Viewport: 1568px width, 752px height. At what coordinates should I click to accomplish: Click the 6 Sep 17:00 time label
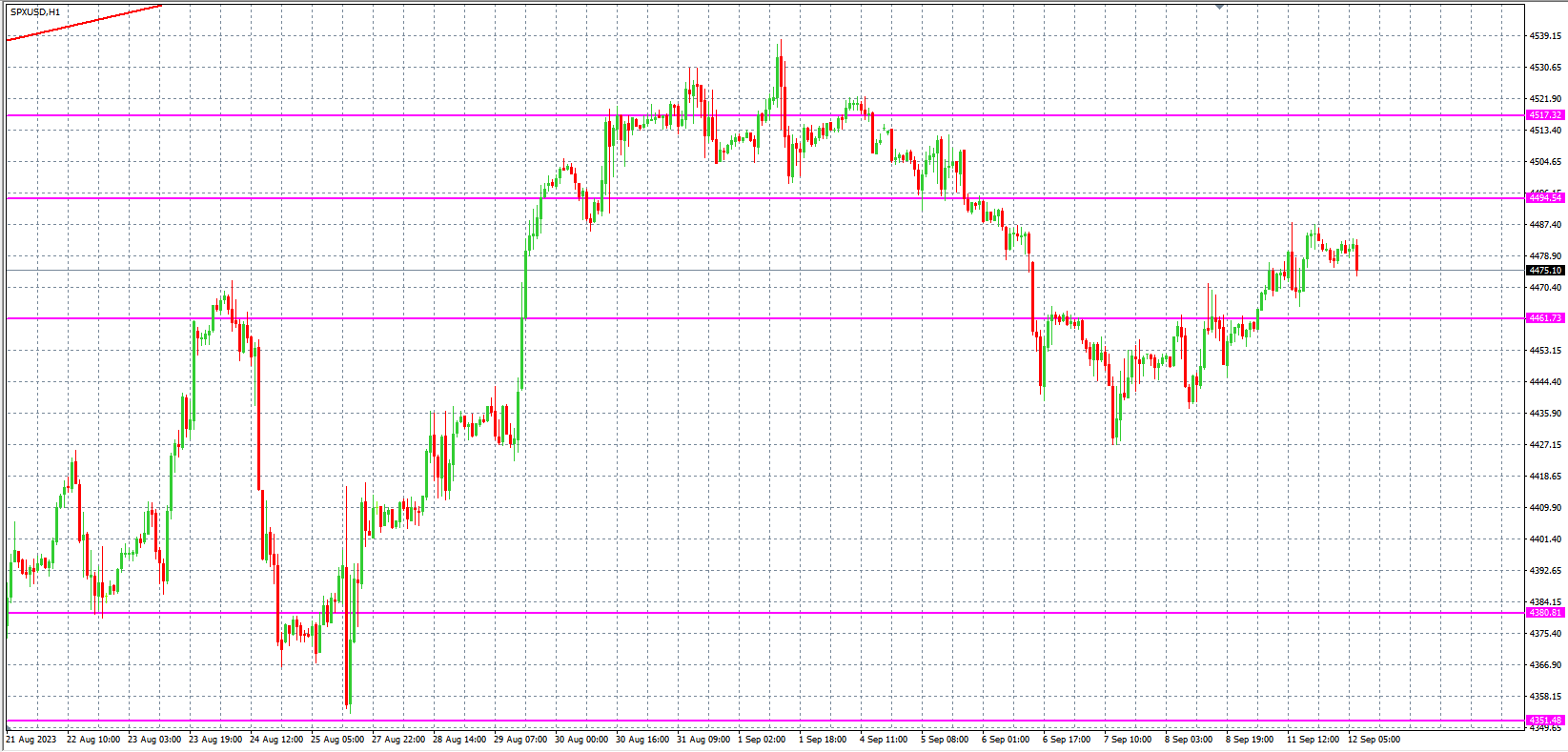pos(1067,739)
